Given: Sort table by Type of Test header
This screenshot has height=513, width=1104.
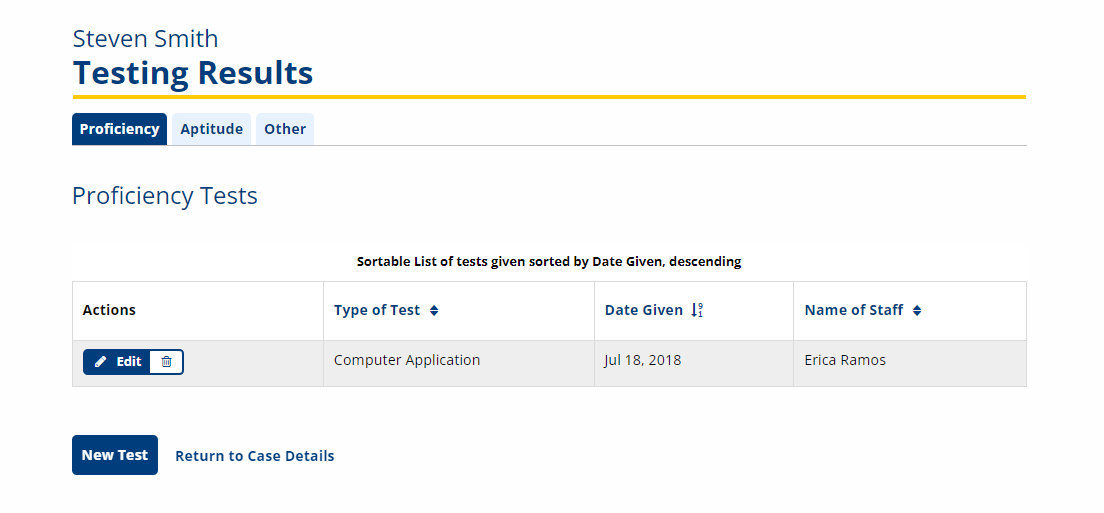Looking at the screenshot, I should coord(377,310).
